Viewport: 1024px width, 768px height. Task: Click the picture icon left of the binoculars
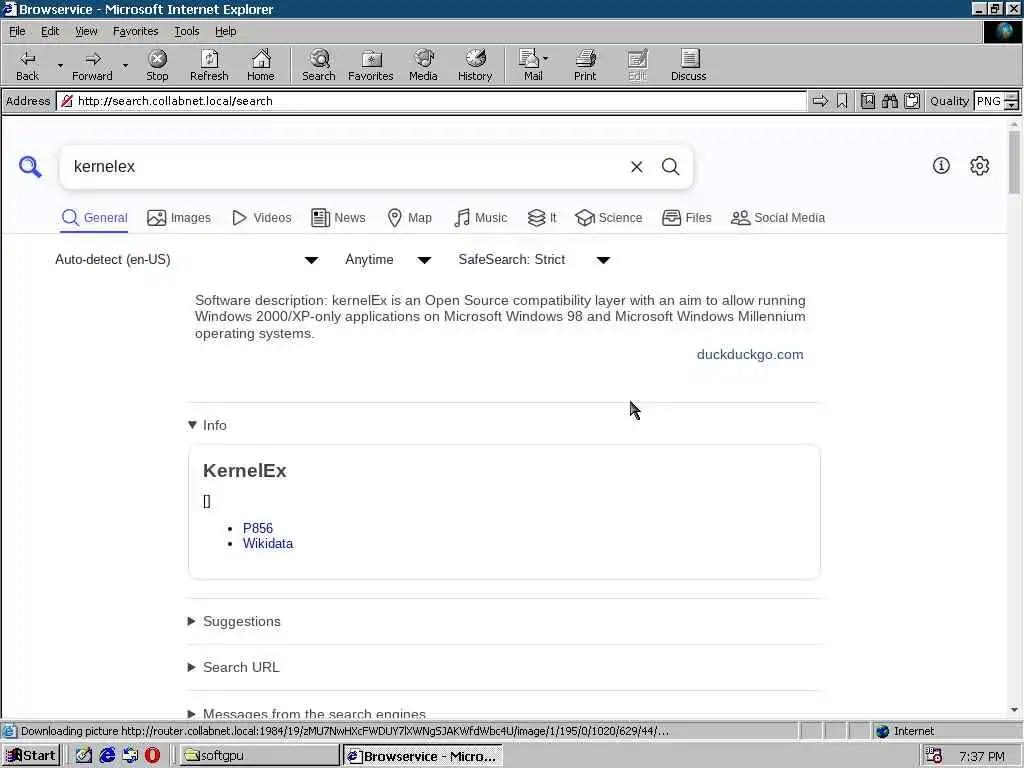pos(867,101)
